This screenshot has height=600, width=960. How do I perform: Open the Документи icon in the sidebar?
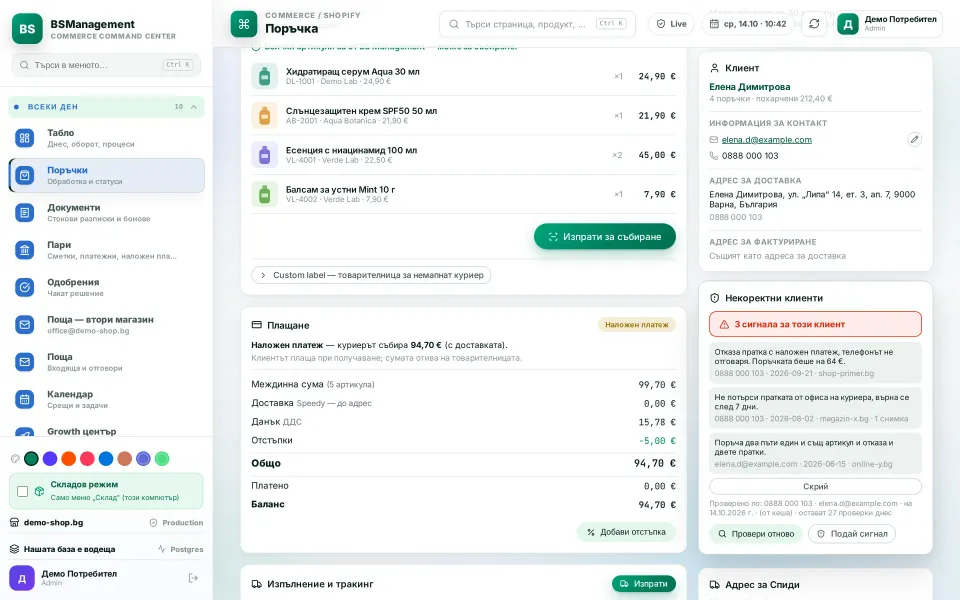(24, 212)
